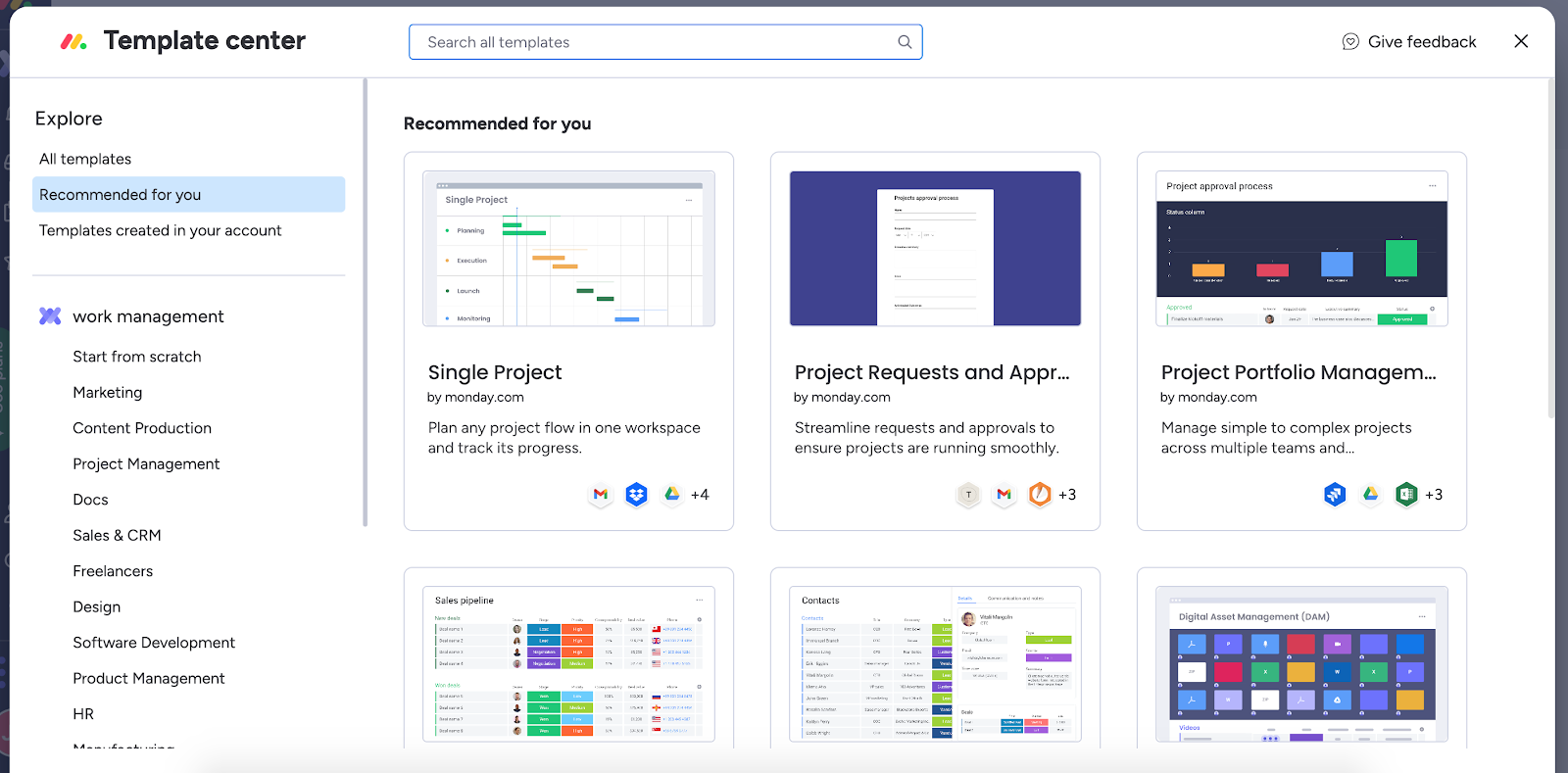Click the Explore heading in sidebar
The width and height of the screenshot is (1568, 773).
point(69,119)
